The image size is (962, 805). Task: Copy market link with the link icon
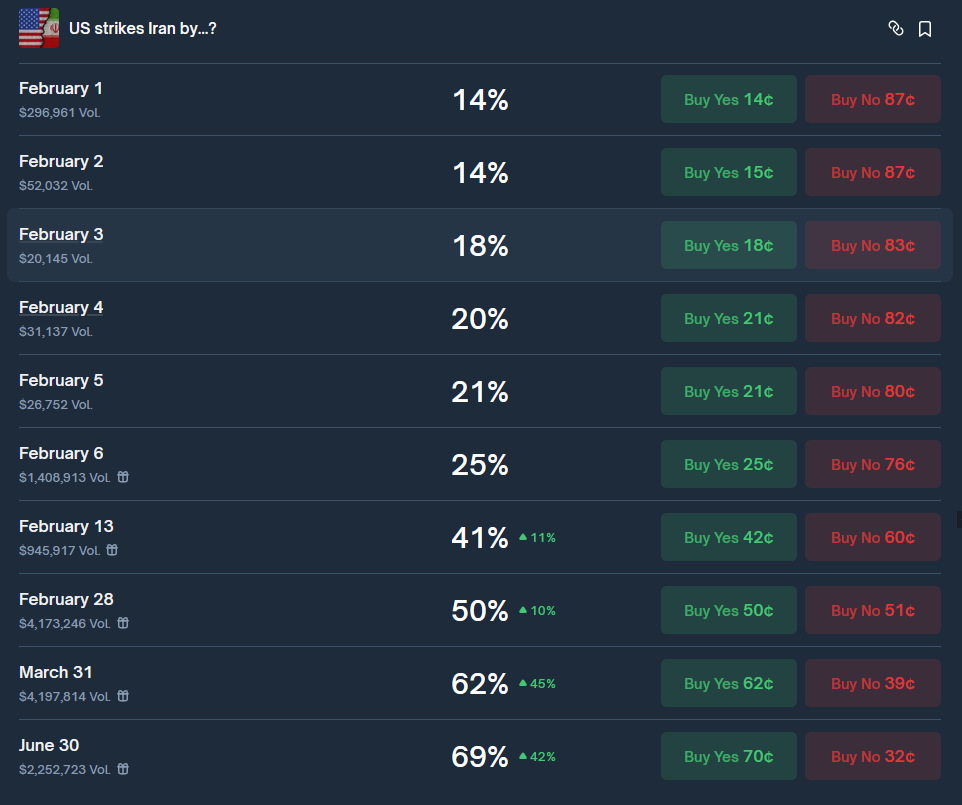[x=896, y=29]
